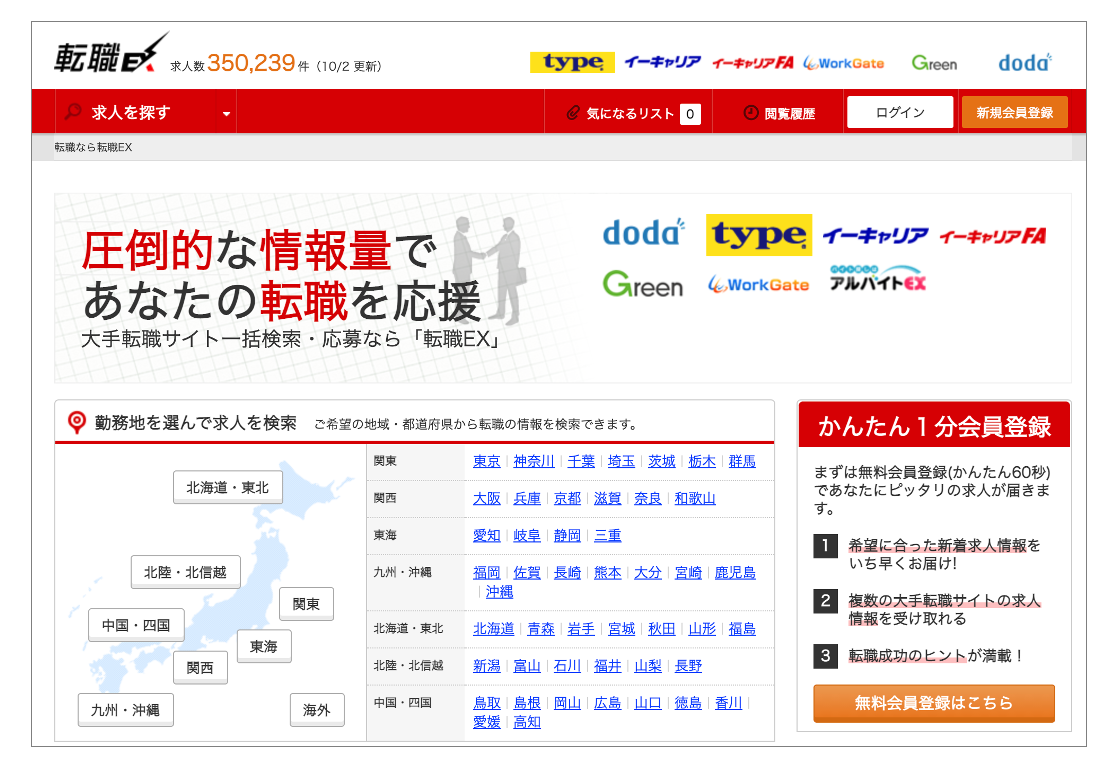Open the 愛媛 prefecture link
1118x774 pixels.
click(487, 722)
